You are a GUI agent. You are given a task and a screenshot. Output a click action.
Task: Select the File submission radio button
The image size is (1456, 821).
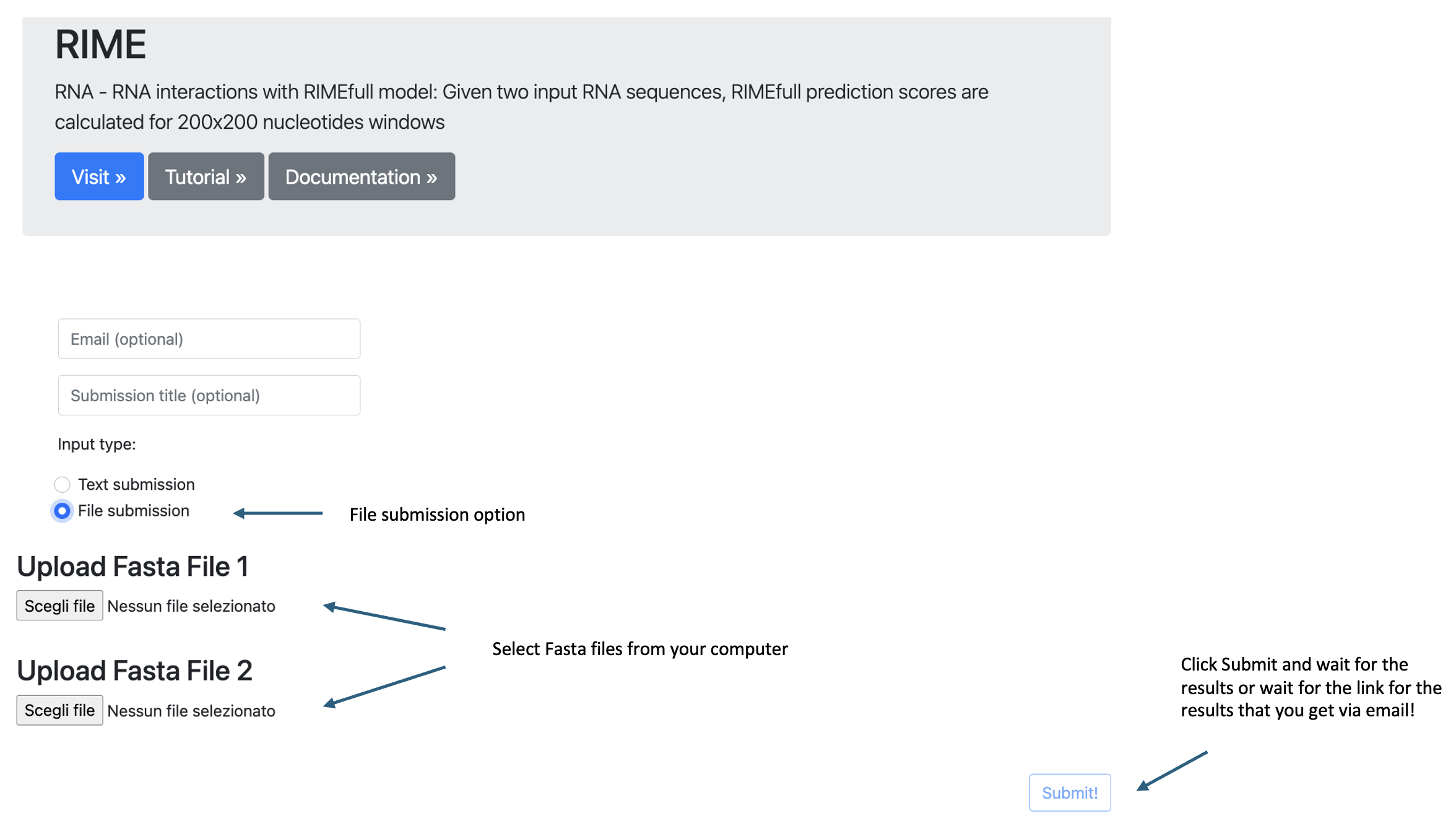tap(62, 511)
